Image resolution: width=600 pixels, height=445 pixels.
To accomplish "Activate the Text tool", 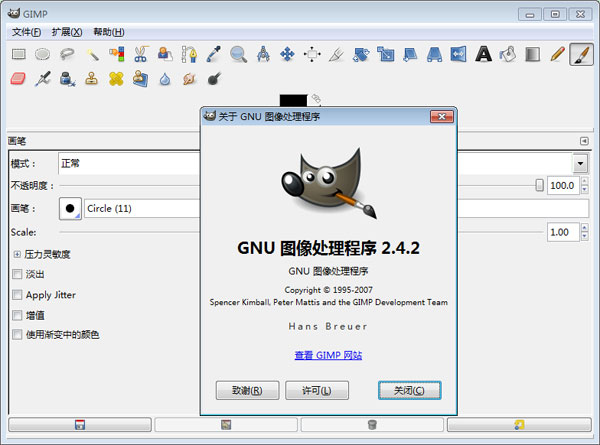I will click(483, 54).
